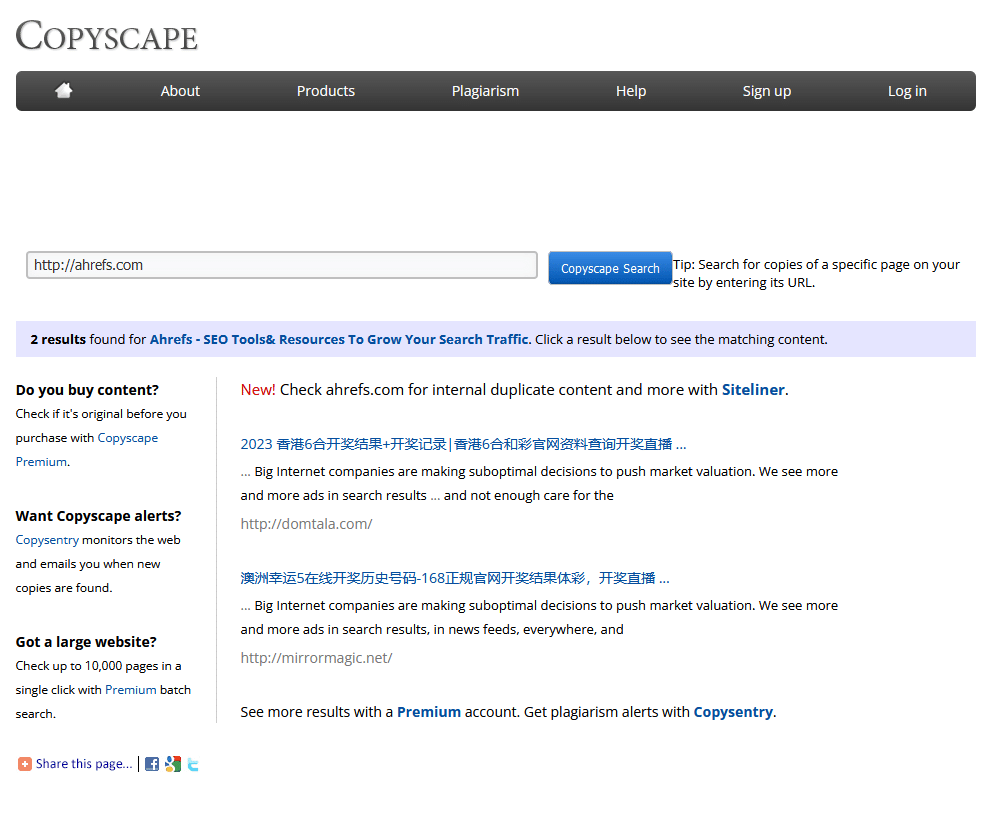Viewport: 989px width, 819px height.
Task: Click the Copyscape Search button
Action: click(610, 268)
